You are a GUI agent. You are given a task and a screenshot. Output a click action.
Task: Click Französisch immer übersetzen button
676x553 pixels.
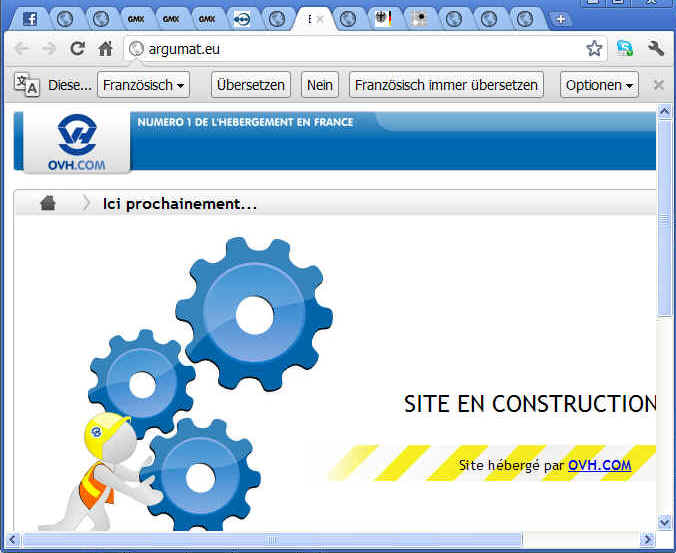tap(446, 85)
